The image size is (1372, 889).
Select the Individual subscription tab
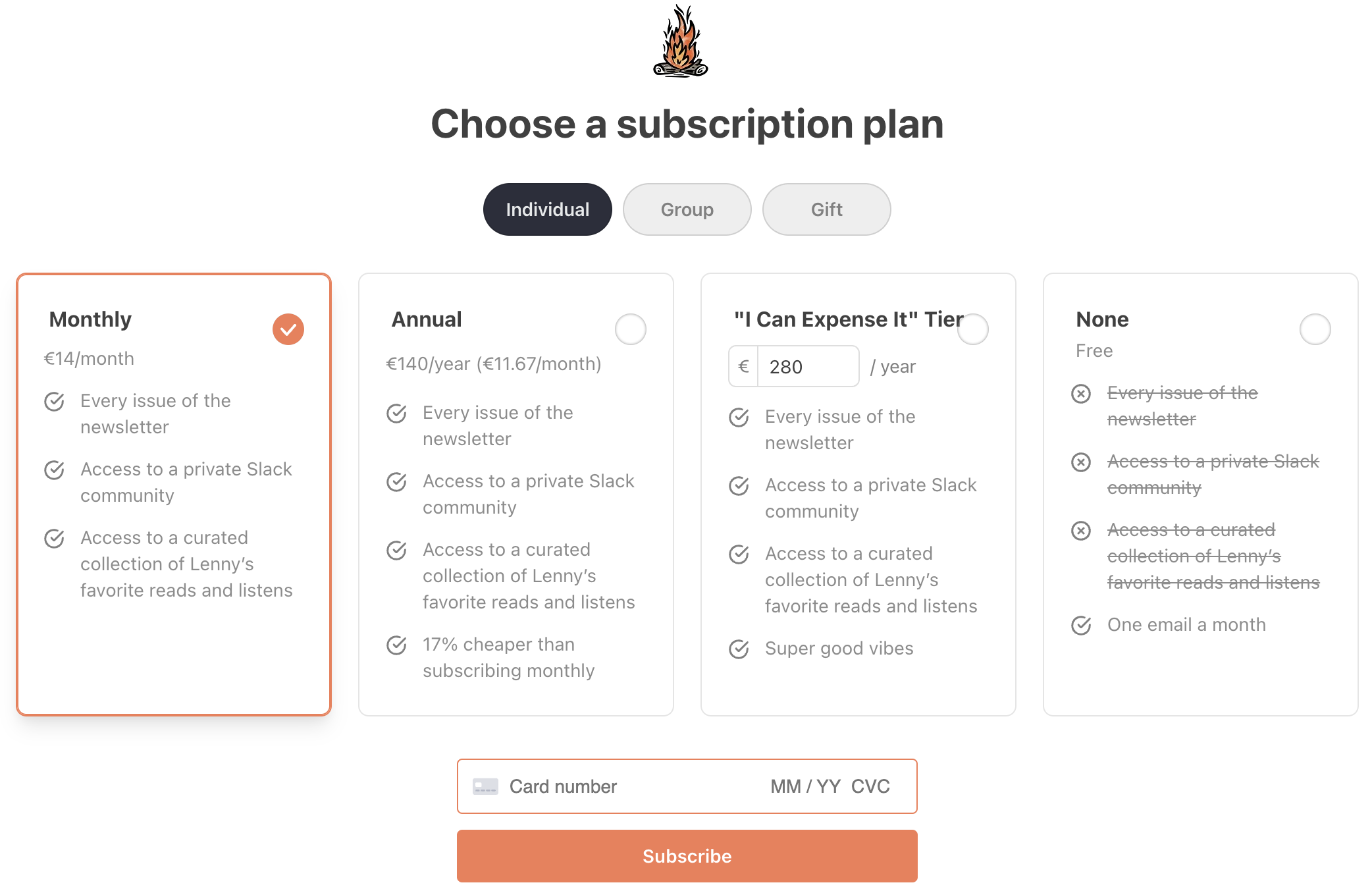(x=546, y=209)
